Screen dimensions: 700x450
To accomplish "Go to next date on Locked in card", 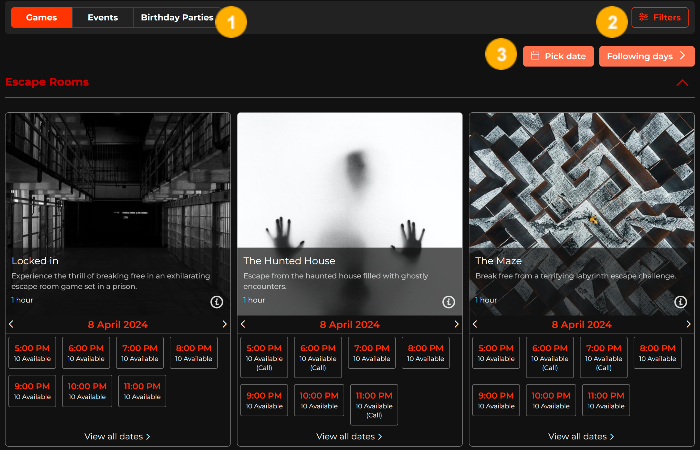I will tap(225, 324).
